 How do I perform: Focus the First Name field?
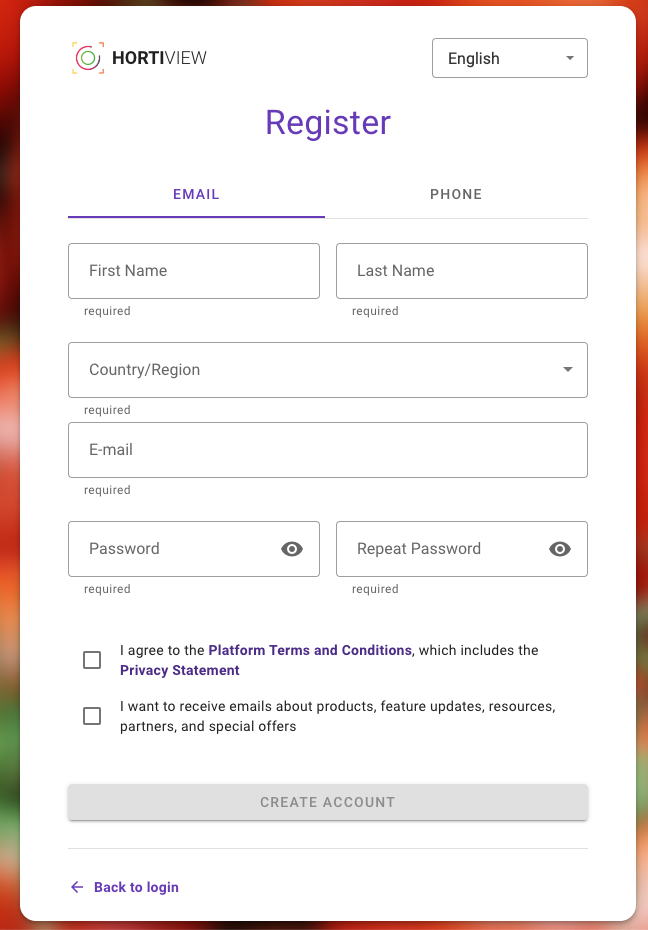pyautogui.click(x=194, y=271)
